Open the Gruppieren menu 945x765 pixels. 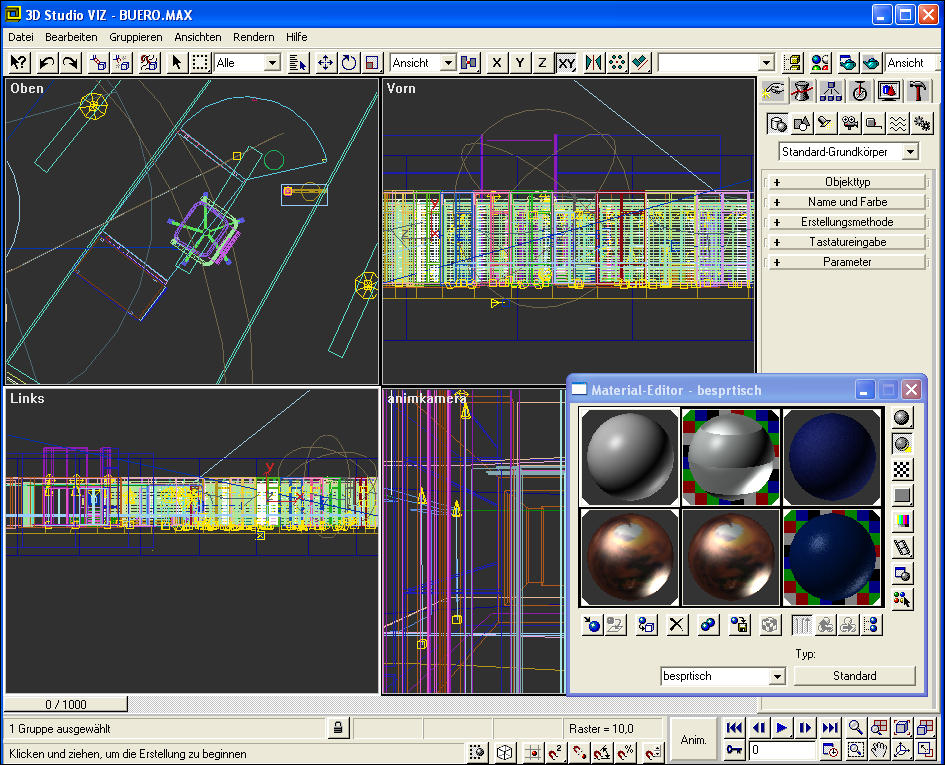coord(136,37)
